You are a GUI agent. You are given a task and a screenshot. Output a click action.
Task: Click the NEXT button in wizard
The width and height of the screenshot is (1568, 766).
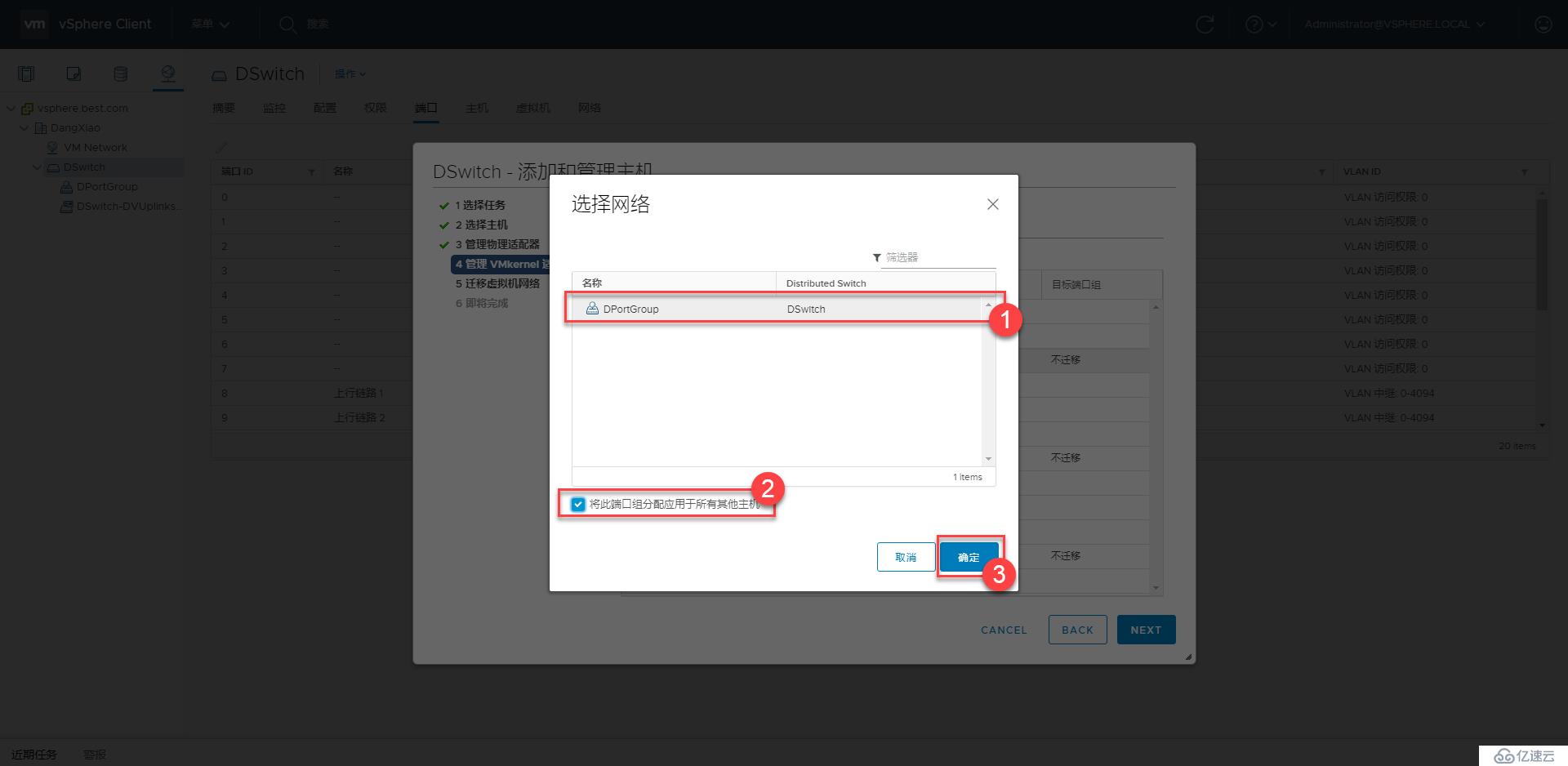[x=1146, y=630]
